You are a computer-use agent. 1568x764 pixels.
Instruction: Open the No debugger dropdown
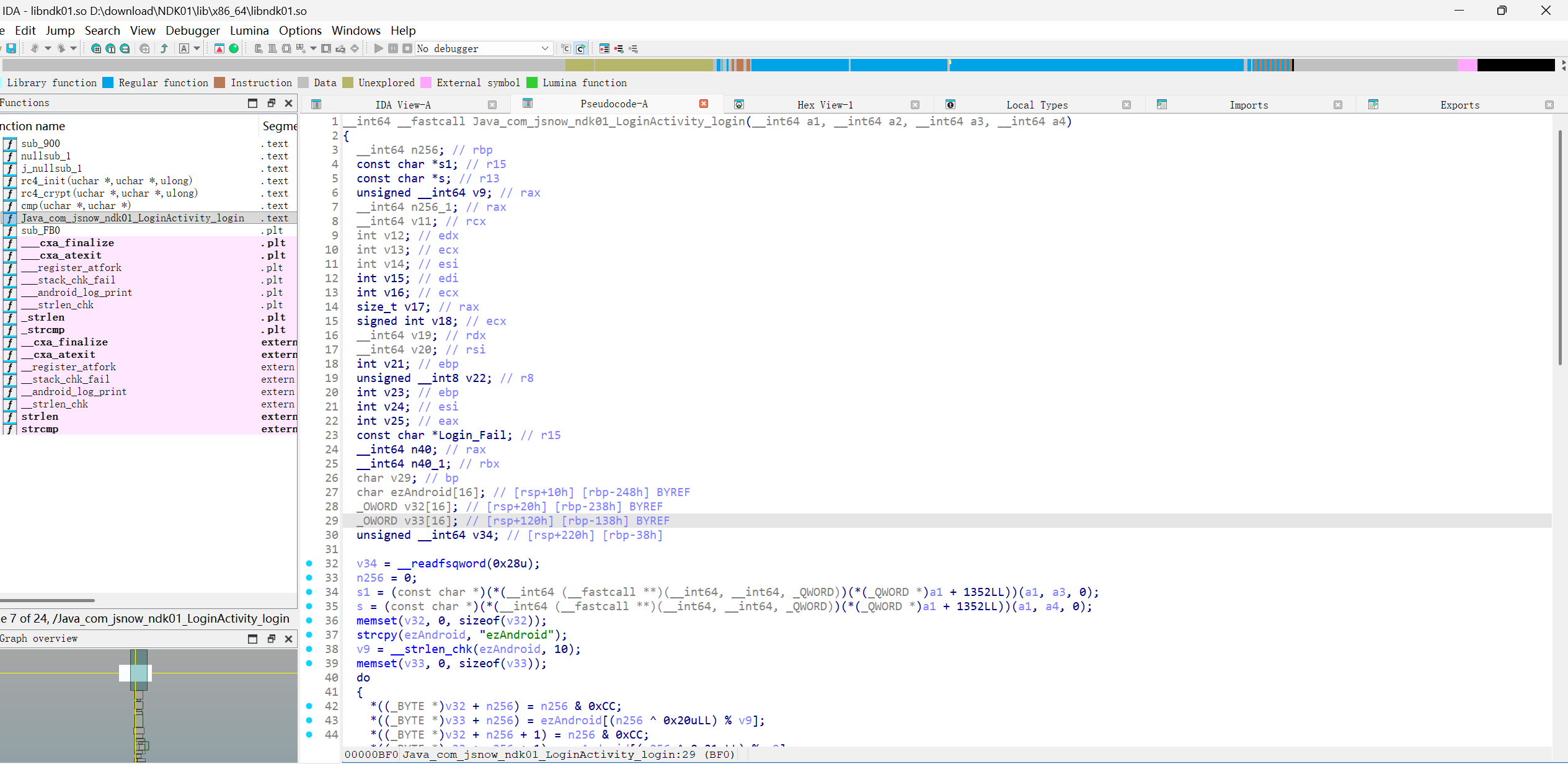pos(545,48)
